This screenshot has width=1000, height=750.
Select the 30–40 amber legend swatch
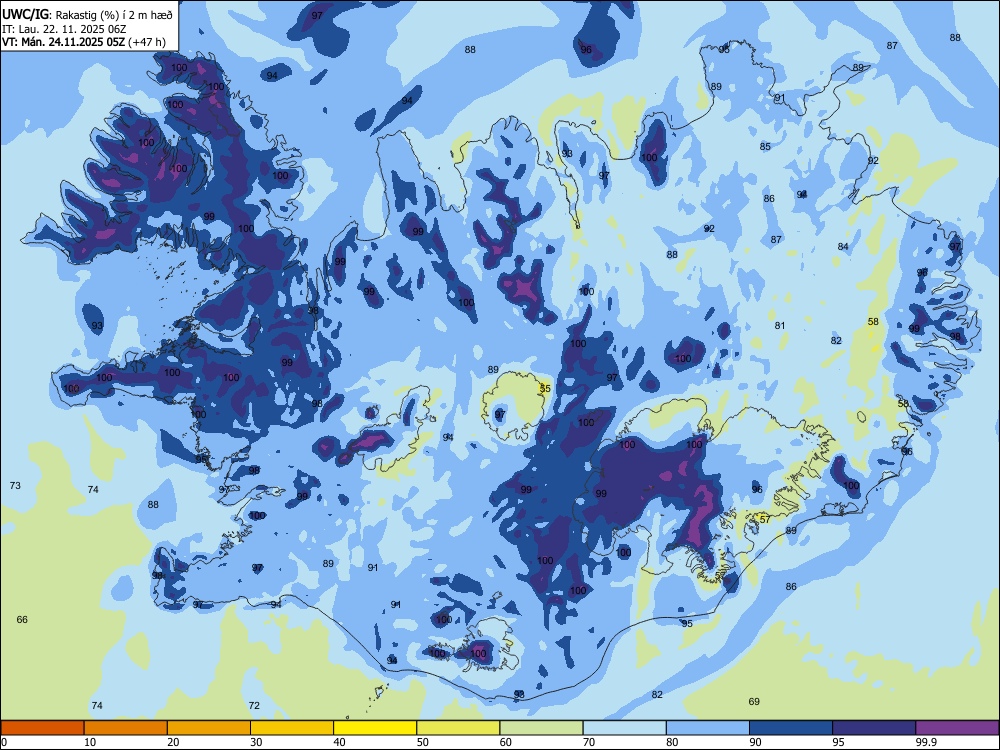[292, 728]
